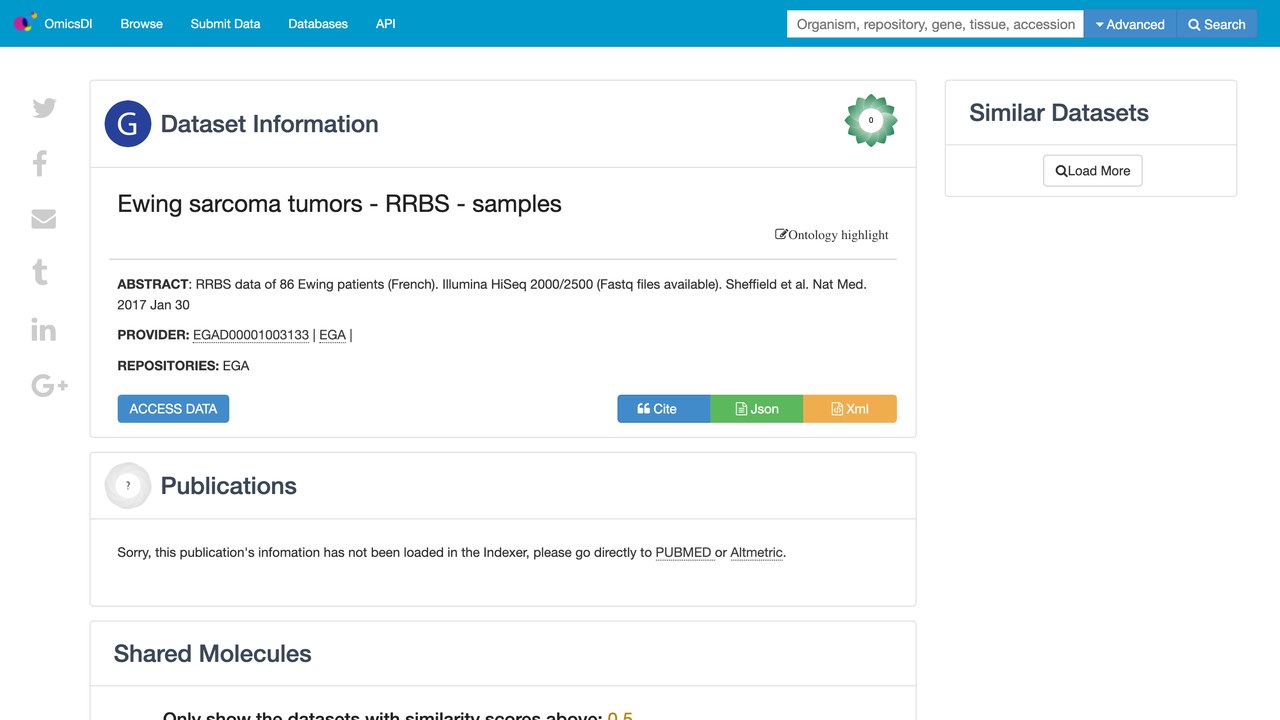1280x720 pixels.
Task: Click the 'Similar Datasets' heading
Action: coord(1059,113)
